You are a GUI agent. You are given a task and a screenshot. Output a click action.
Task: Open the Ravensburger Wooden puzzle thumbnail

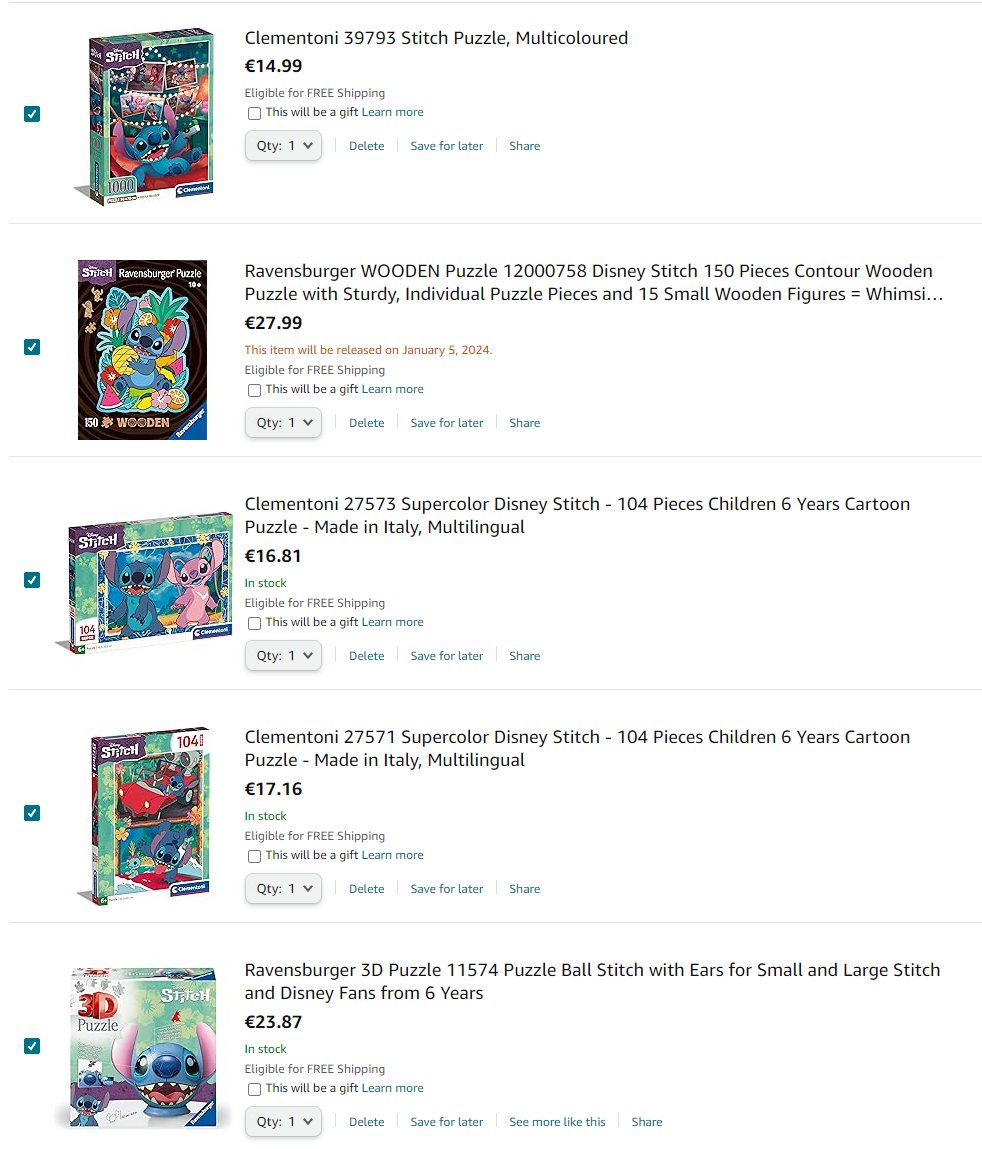click(x=142, y=350)
